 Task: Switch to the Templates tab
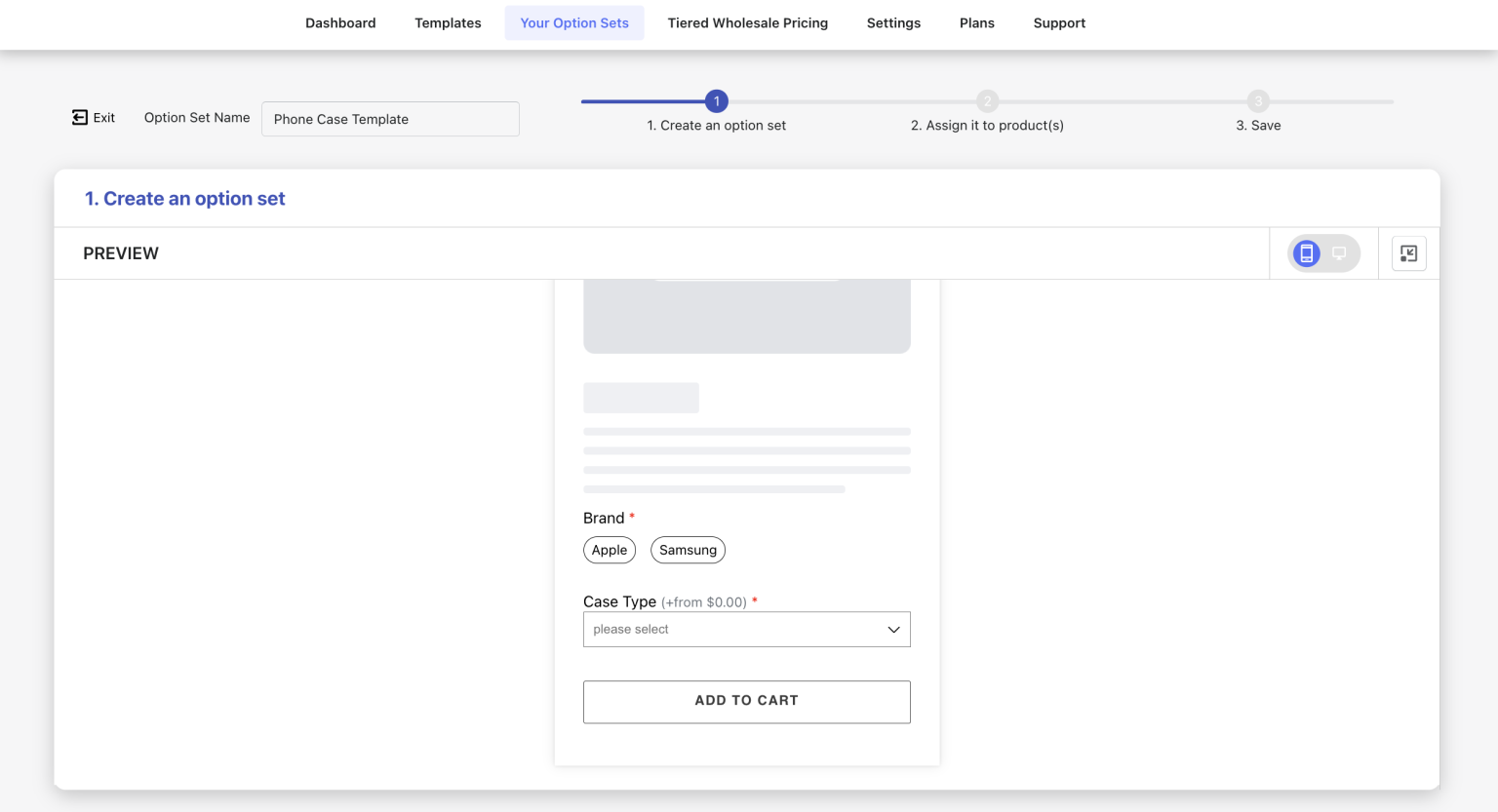(x=448, y=22)
